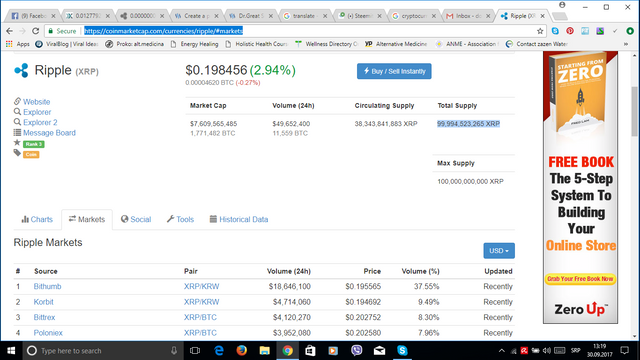Viewport: 640px width, 360px height.
Task: Open Alternative Medicine bookmark
Action: [x=396, y=44]
